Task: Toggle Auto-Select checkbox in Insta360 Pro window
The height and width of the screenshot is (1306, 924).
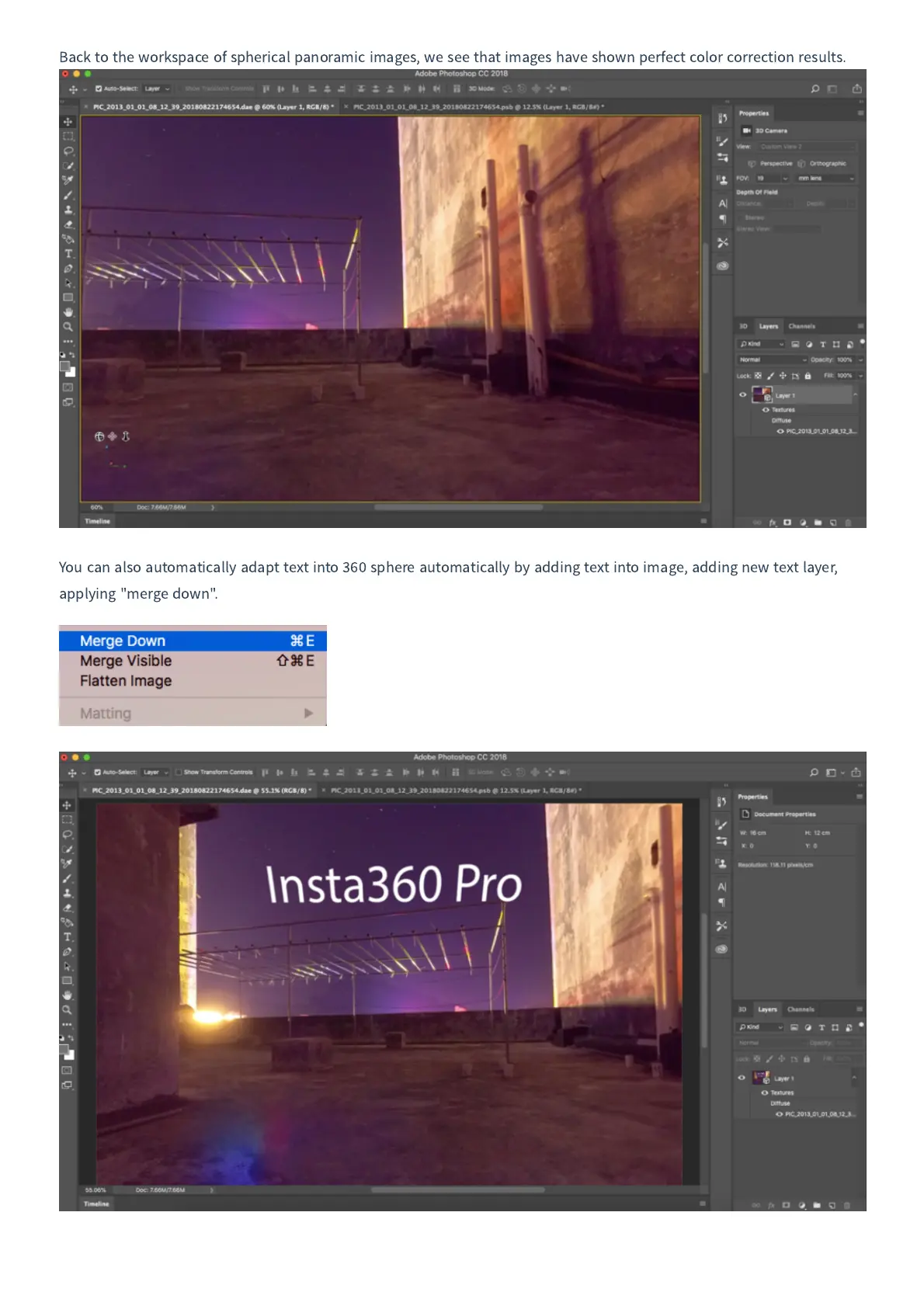Action: pyautogui.click(x=98, y=773)
